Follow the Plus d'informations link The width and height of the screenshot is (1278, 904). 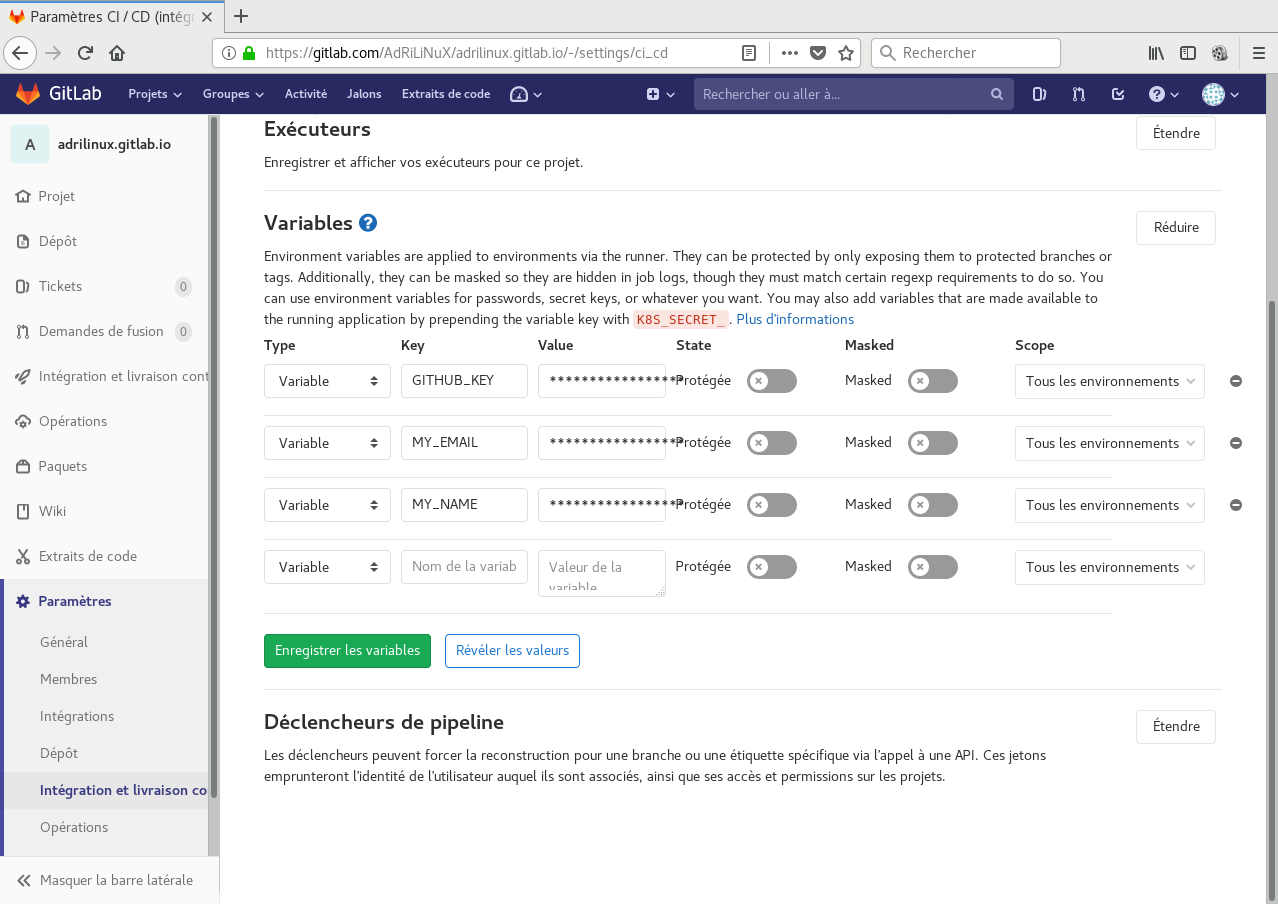[x=795, y=319]
